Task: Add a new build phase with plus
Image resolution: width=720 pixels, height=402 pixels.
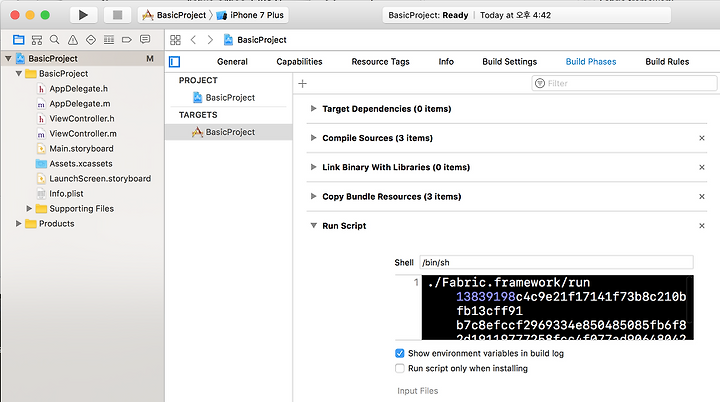Action: [302, 84]
